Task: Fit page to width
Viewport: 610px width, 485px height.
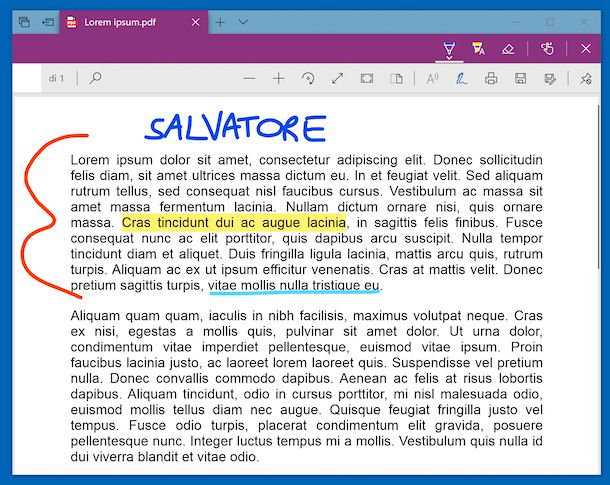Action: 367,79
